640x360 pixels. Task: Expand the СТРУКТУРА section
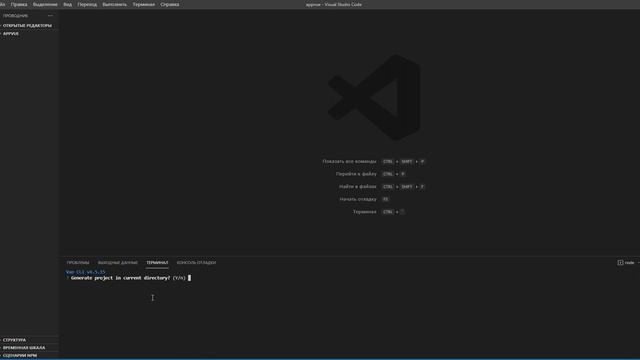[14, 340]
